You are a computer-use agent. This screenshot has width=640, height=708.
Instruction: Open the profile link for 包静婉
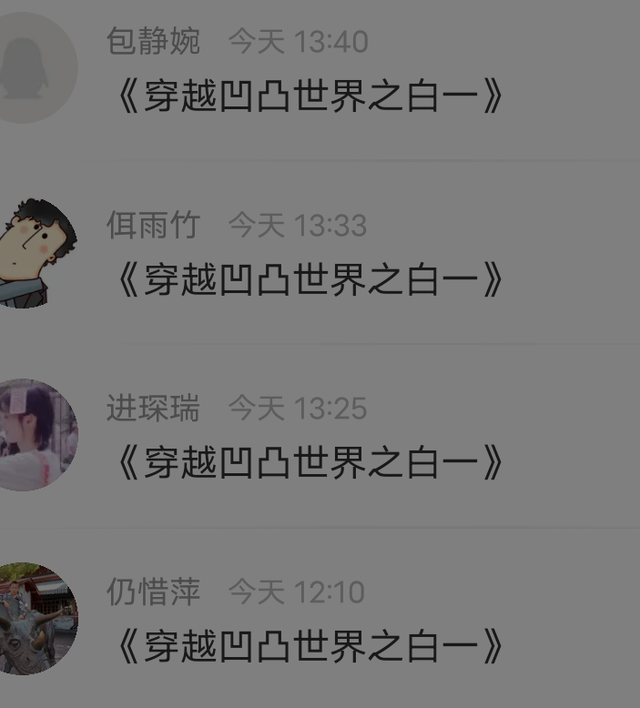click(x=153, y=41)
